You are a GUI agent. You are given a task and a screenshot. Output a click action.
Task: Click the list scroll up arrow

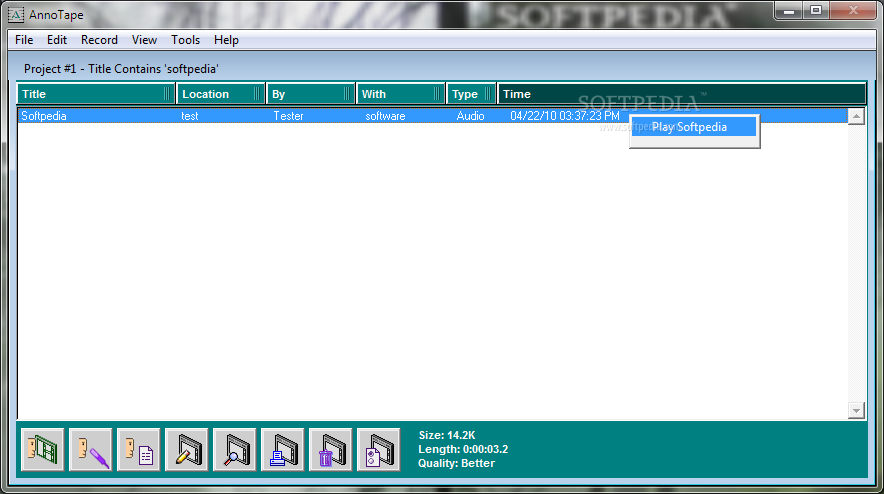point(856,116)
